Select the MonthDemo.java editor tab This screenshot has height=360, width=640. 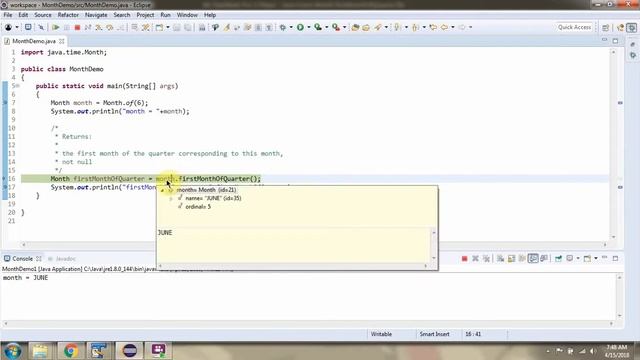tap(34, 41)
